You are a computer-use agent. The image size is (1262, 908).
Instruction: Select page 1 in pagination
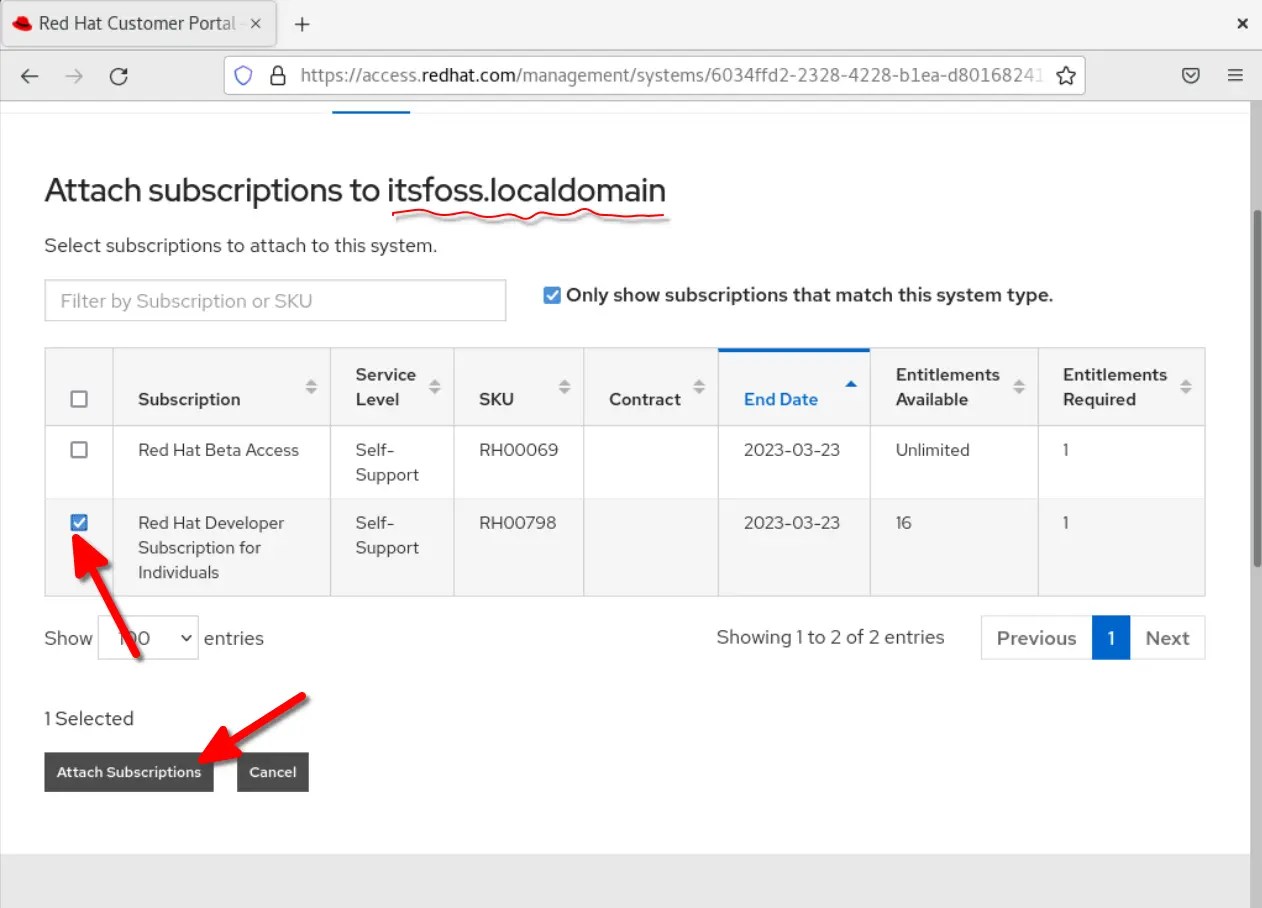point(1111,638)
